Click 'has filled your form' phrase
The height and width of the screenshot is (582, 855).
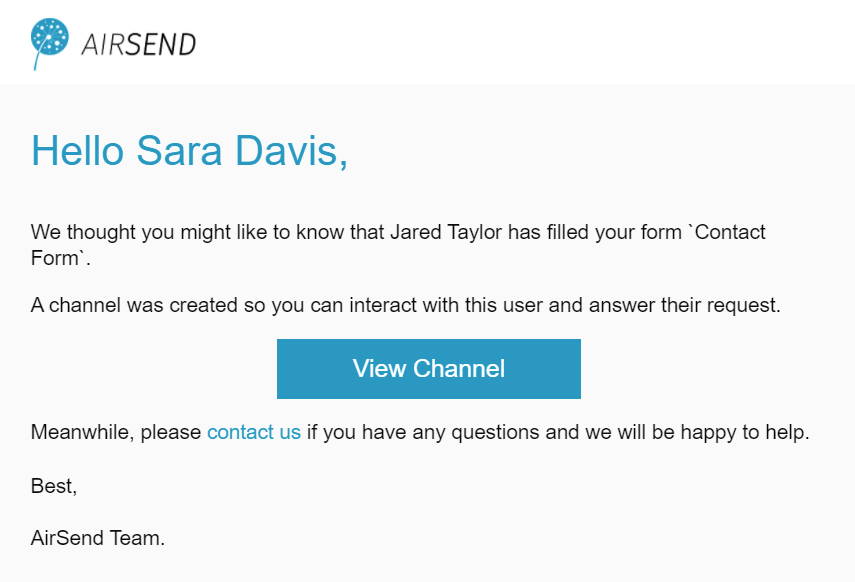pyautogui.click(x=595, y=232)
